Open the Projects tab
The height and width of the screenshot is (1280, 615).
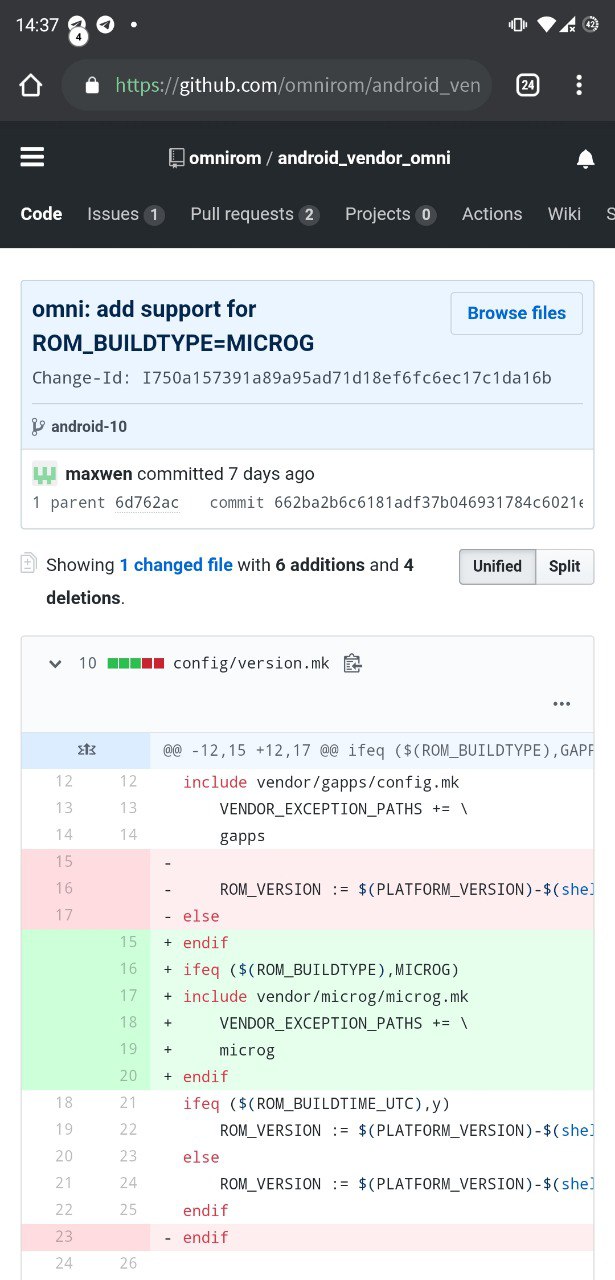391,214
